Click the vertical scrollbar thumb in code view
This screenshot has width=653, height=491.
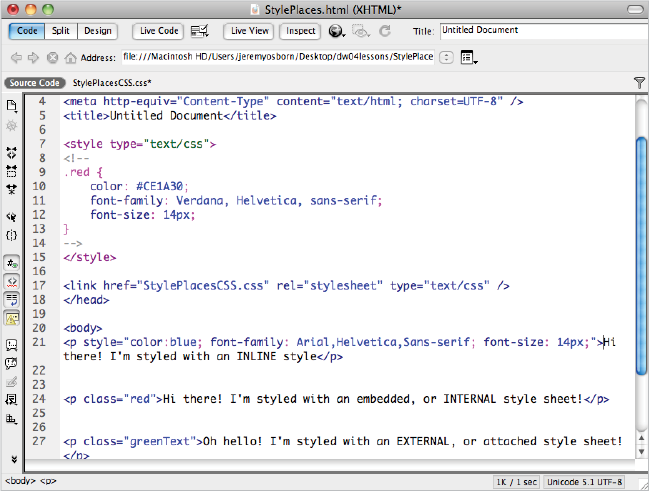(x=642, y=256)
